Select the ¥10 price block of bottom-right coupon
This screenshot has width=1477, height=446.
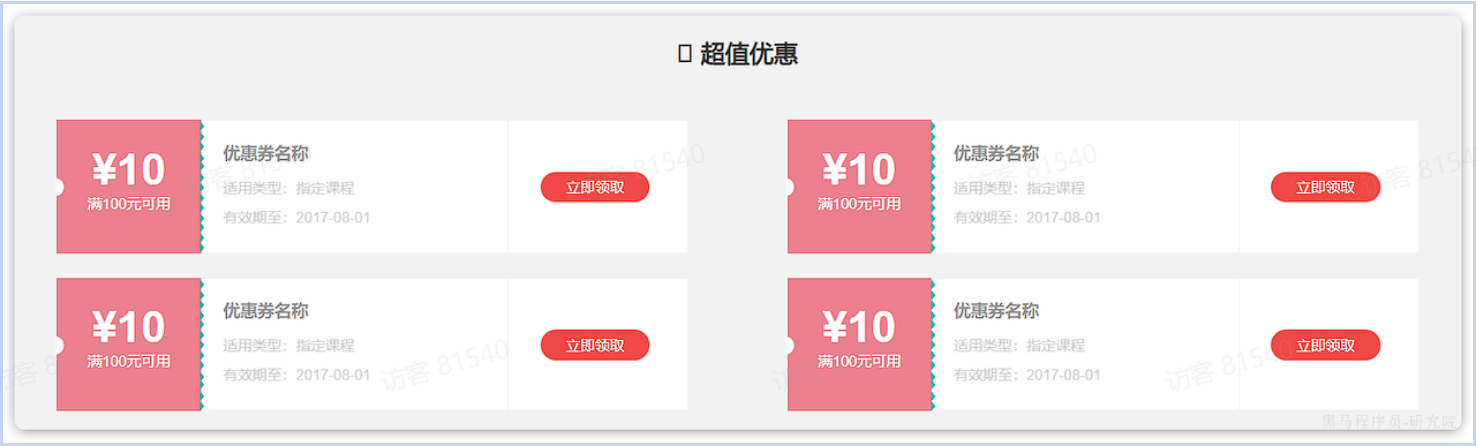860,344
